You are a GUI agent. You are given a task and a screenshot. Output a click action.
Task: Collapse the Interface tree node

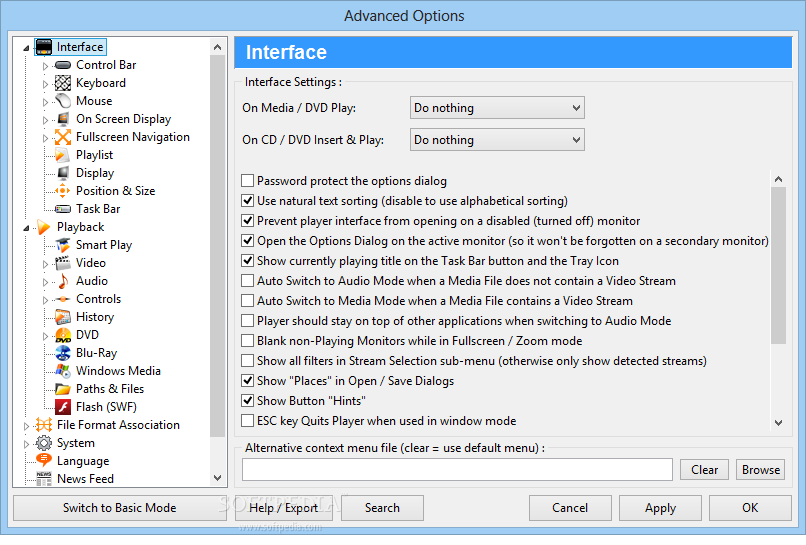(x=26, y=48)
